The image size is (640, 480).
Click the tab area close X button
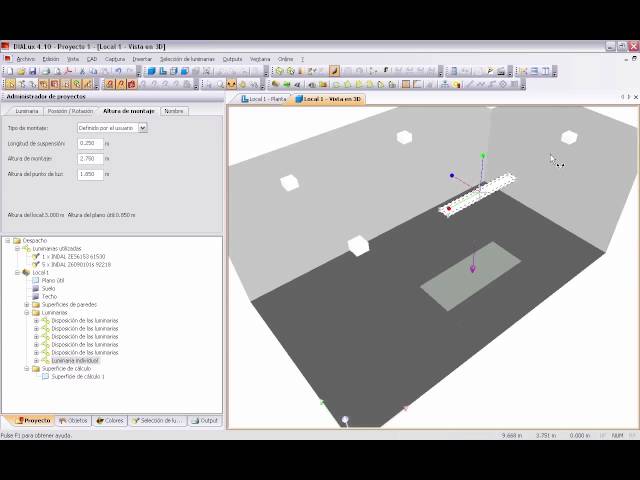[636, 97]
